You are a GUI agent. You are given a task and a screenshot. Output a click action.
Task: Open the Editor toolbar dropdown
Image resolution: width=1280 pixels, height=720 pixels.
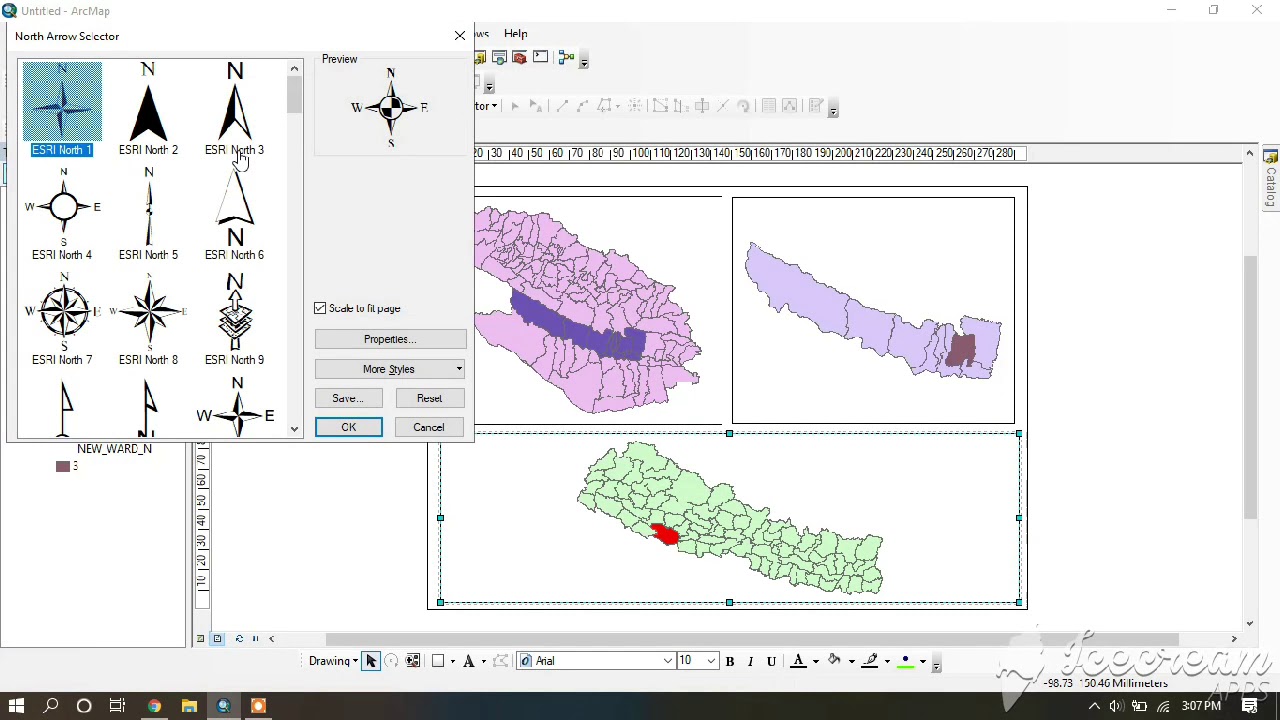click(x=486, y=106)
